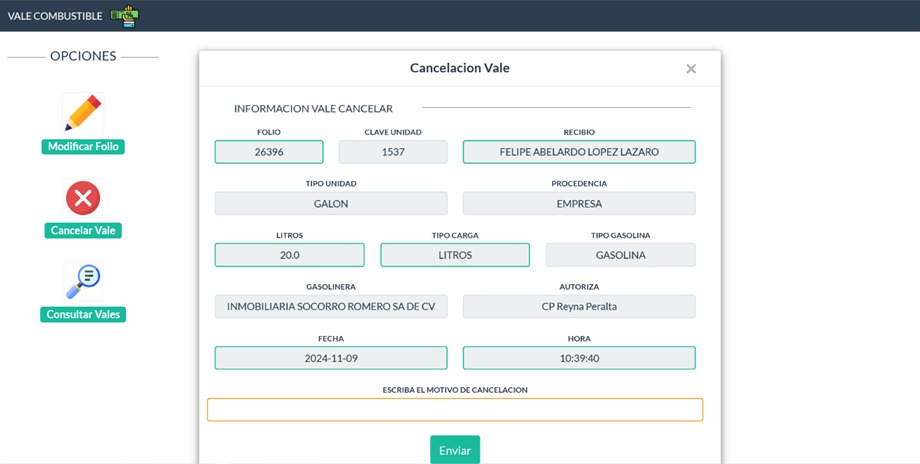Click the Fecha field showing 2024-11-09
The height and width of the screenshot is (464, 920).
click(331, 358)
